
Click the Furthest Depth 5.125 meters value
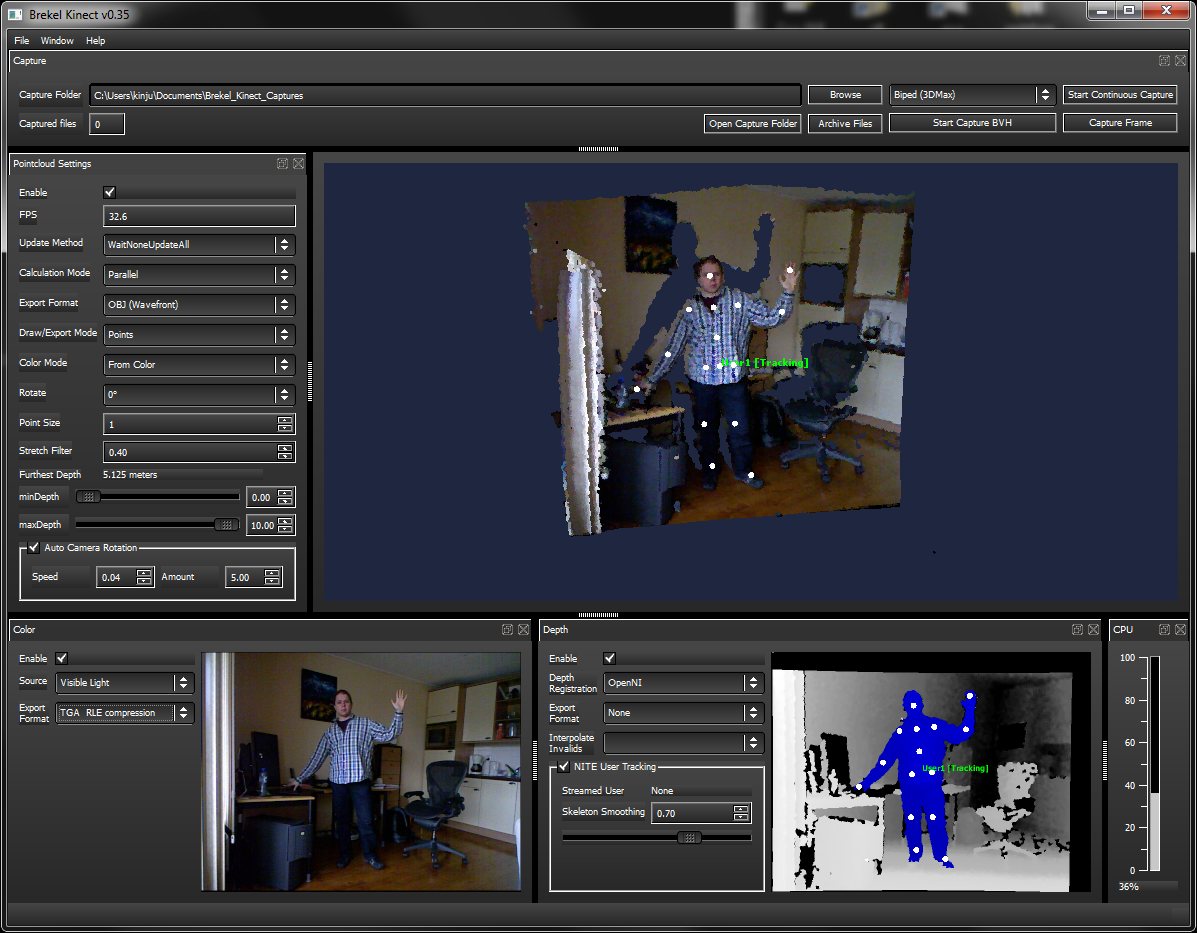click(x=130, y=474)
